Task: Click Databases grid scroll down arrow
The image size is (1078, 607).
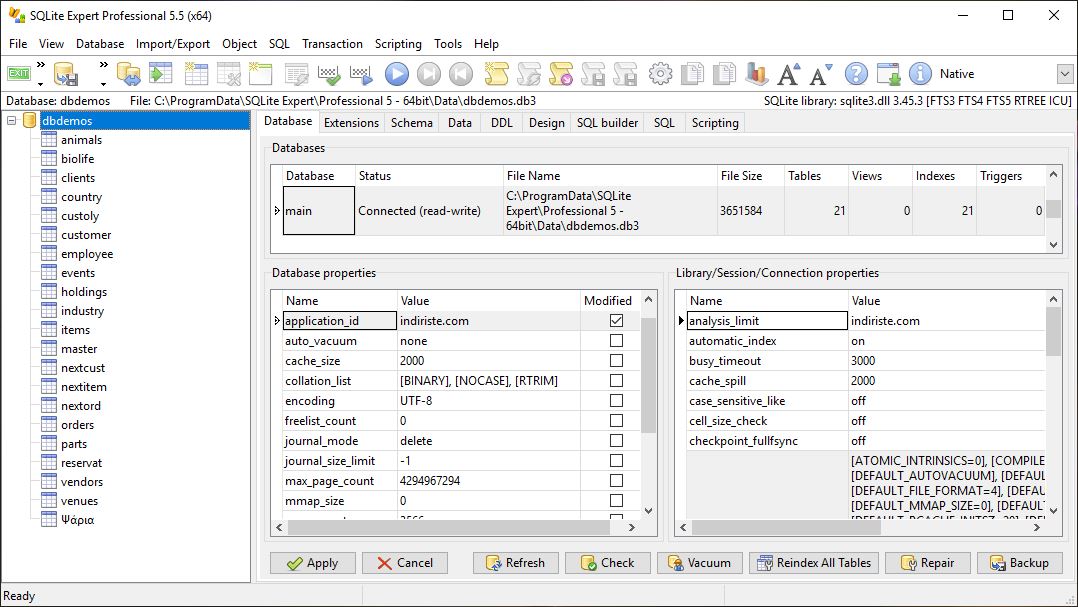Action: tap(1053, 244)
